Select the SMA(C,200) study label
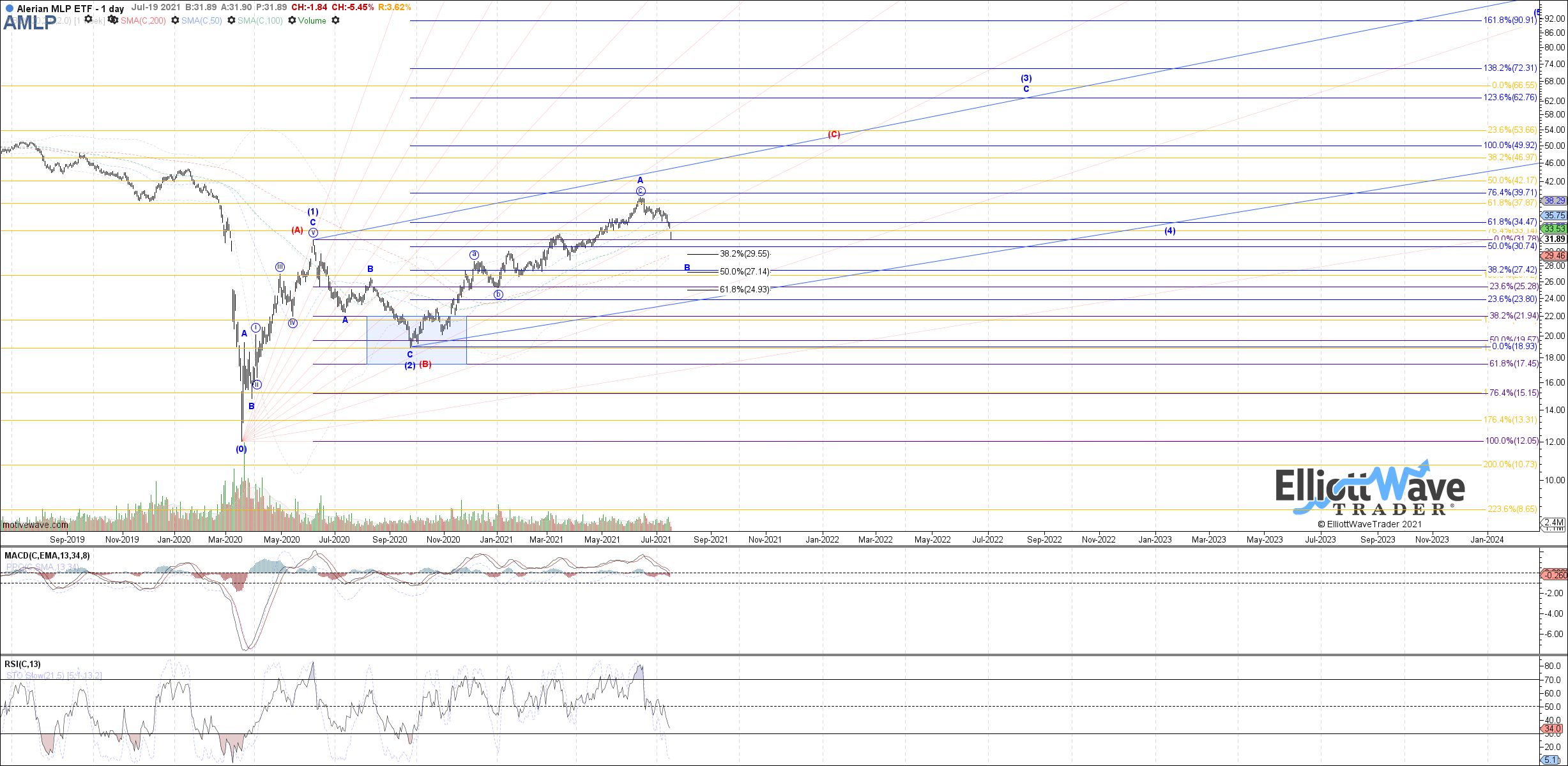 click(x=143, y=20)
